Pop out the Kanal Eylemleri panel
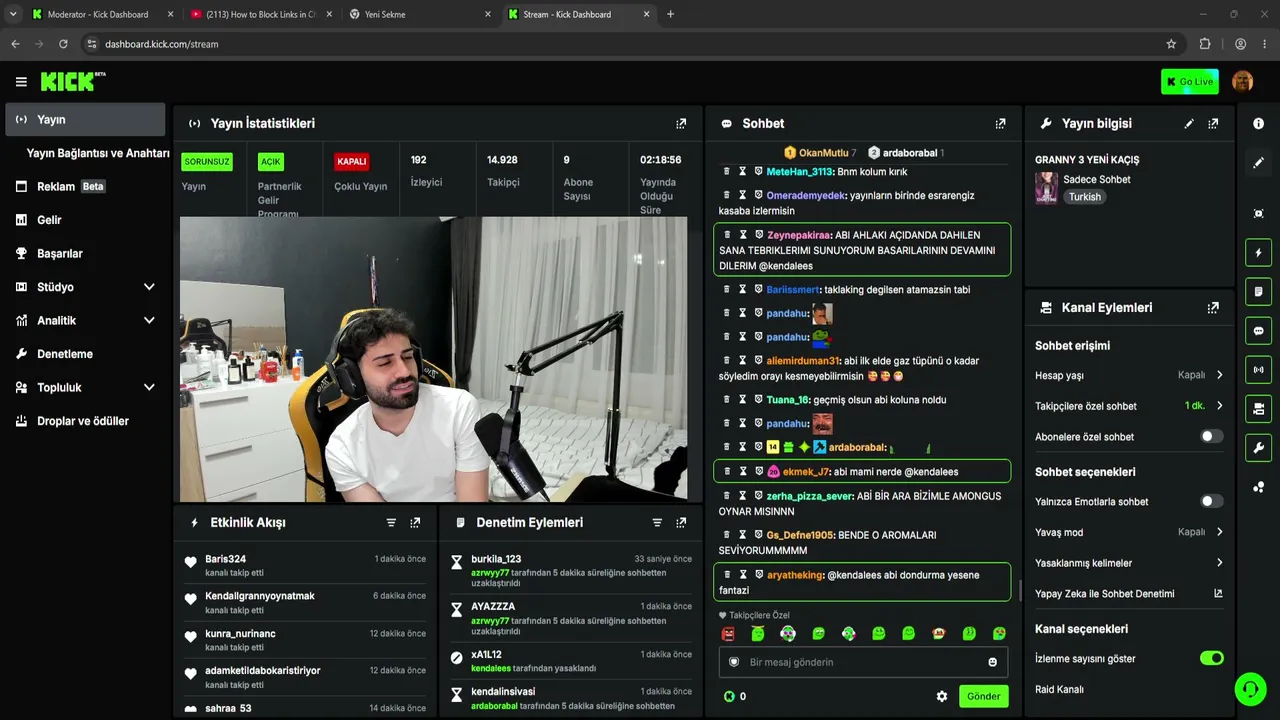The width and height of the screenshot is (1280, 720). (1213, 308)
